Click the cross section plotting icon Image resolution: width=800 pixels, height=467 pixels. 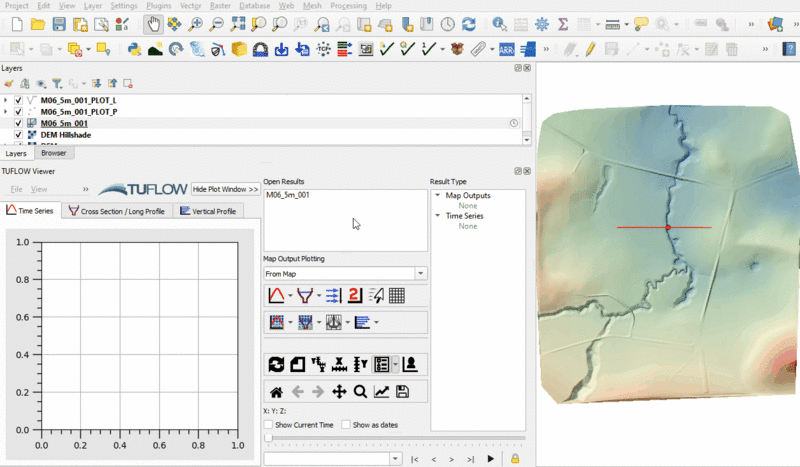pos(304,295)
